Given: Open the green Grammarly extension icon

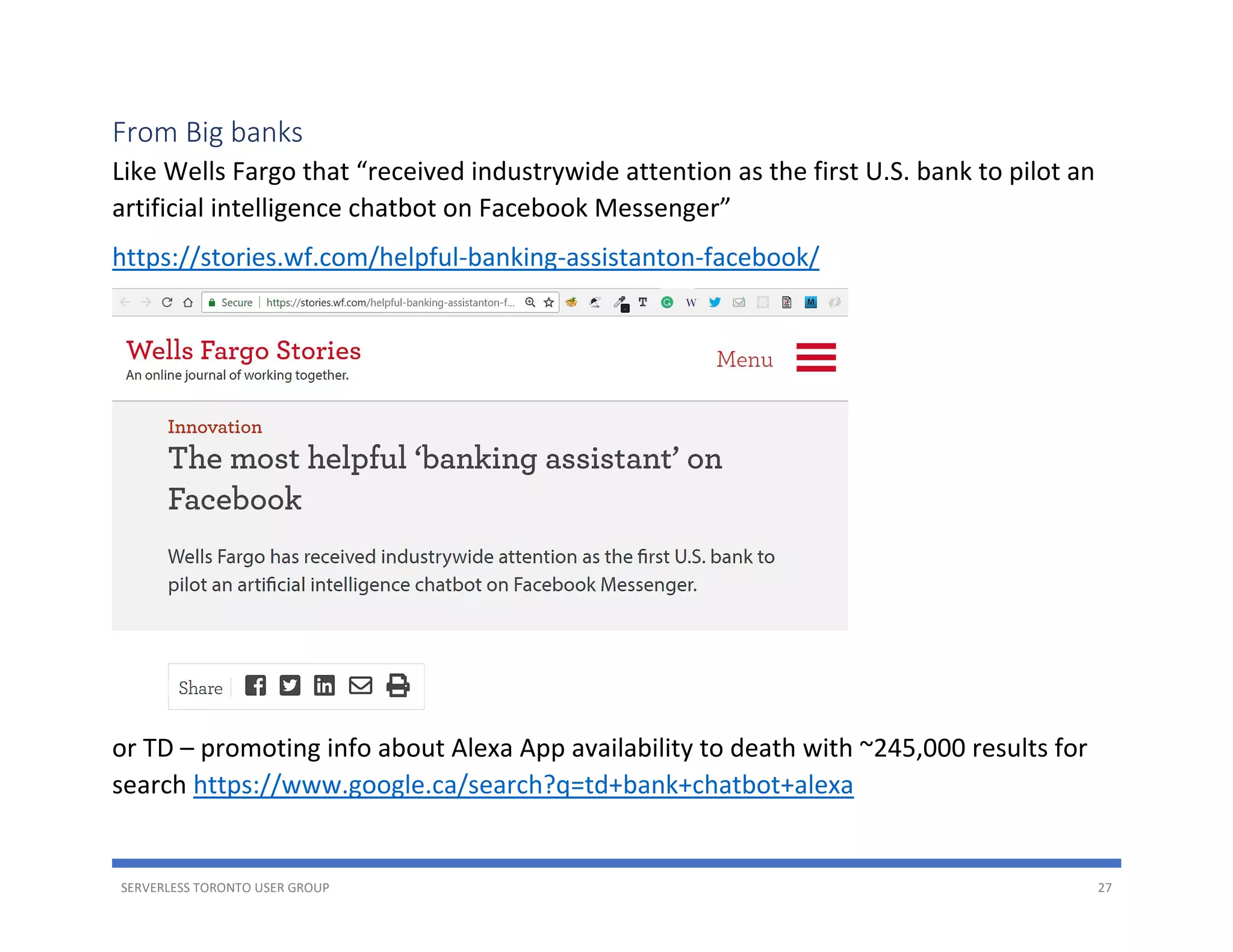Looking at the screenshot, I should point(667,302).
